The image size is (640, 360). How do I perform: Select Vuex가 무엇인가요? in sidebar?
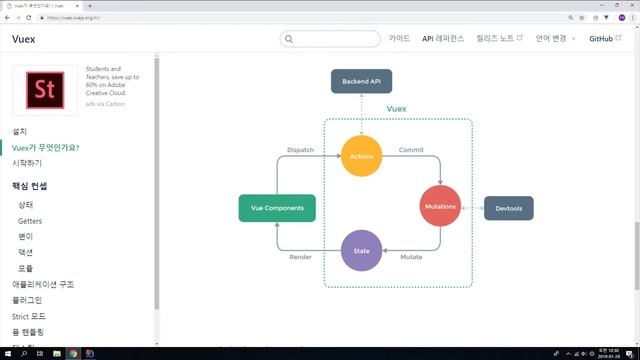tap(45, 147)
